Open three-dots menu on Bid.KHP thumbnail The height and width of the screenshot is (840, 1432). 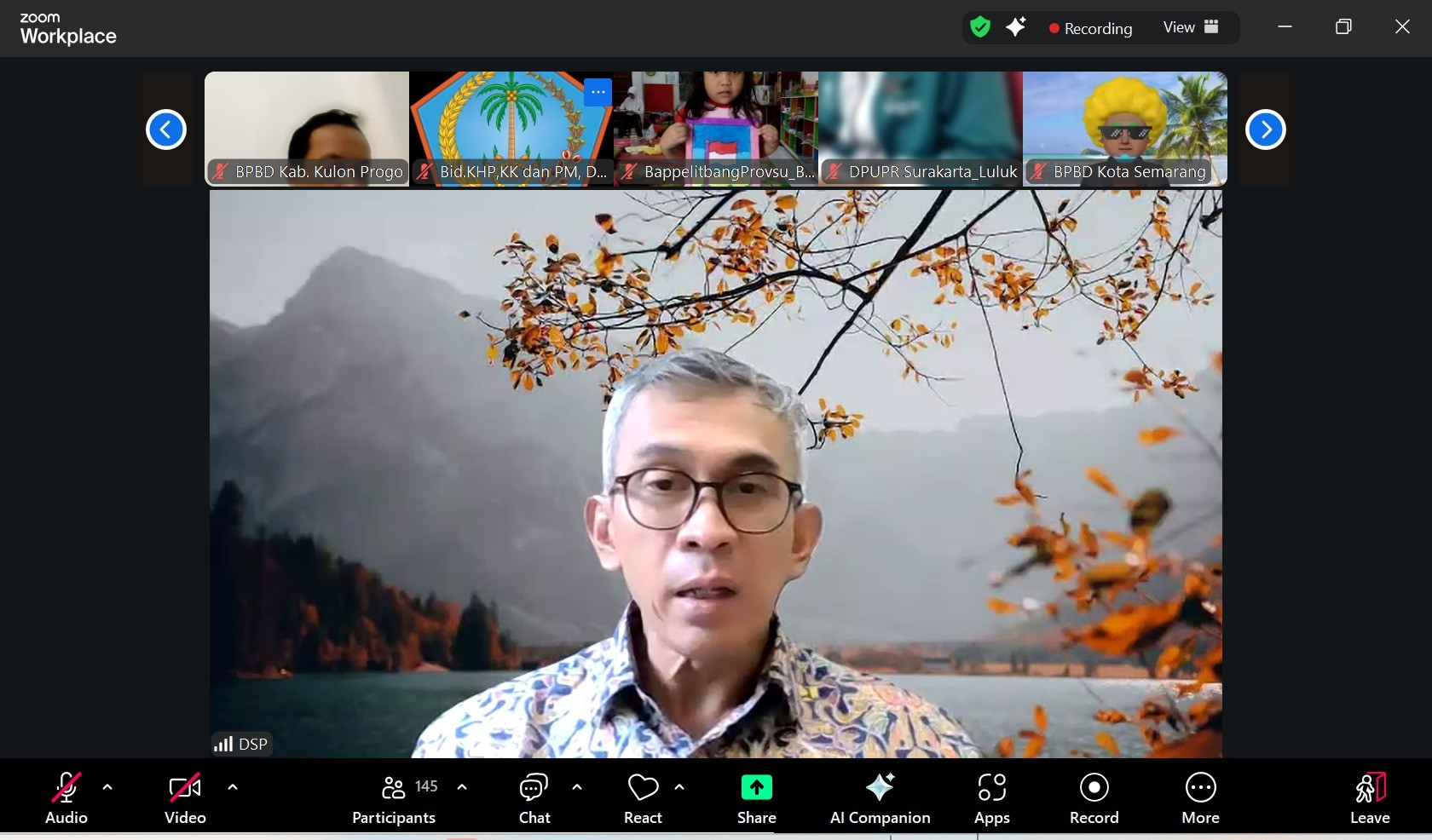598,92
